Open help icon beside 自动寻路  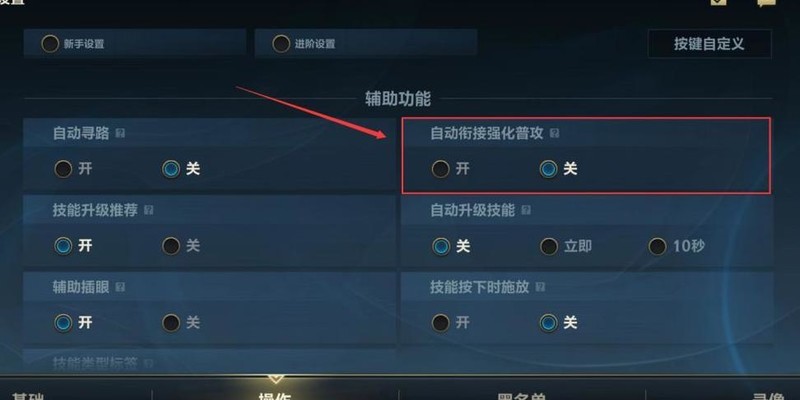(120, 133)
